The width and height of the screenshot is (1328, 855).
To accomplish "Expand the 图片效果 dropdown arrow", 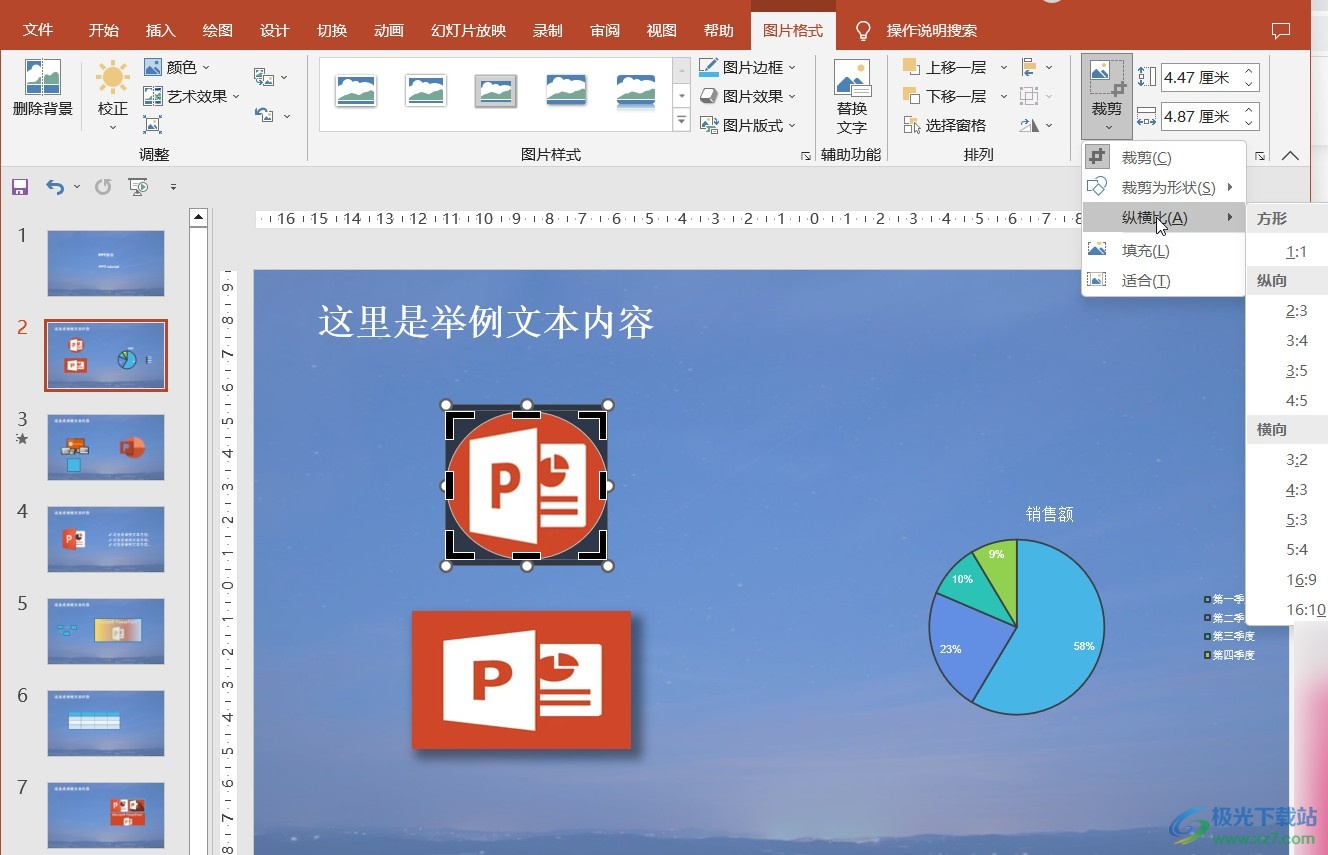I will [x=792, y=97].
